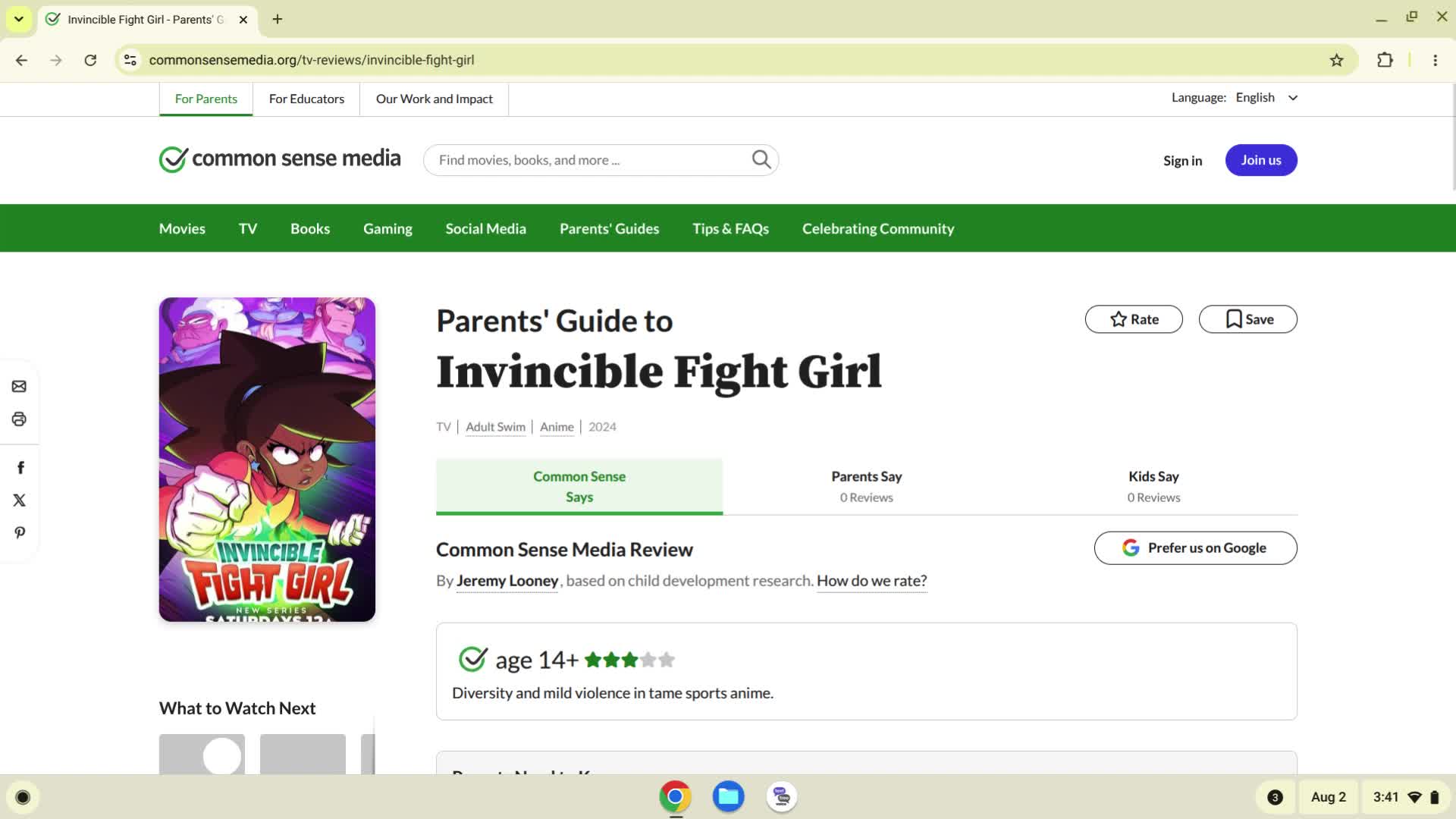Click Prefer us on Google button
Viewport: 1456px width, 819px height.
(x=1195, y=548)
